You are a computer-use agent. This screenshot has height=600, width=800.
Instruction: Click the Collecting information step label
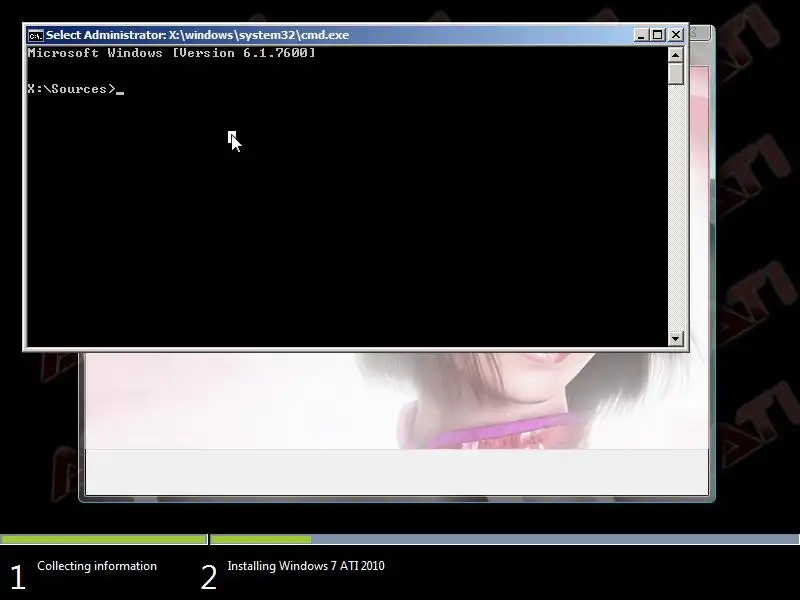pyautogui.click(x=97, y=566)
